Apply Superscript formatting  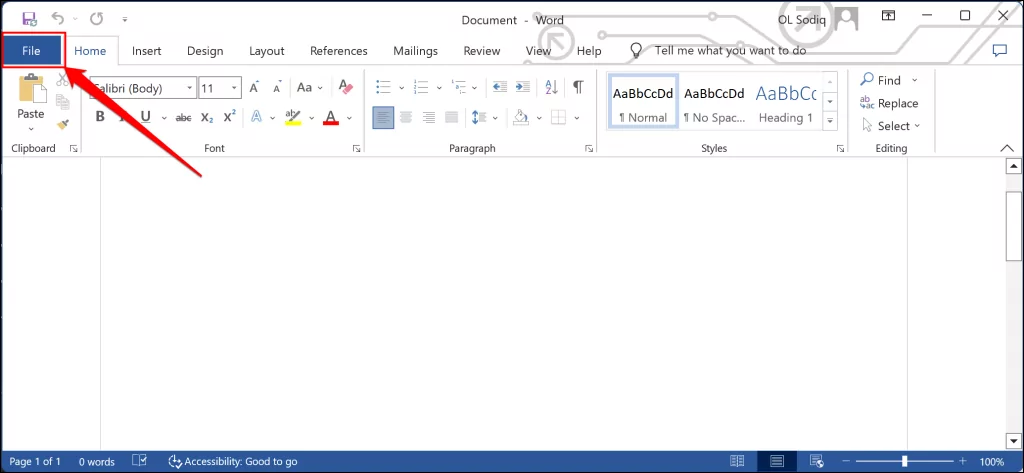tap(229, 117)
